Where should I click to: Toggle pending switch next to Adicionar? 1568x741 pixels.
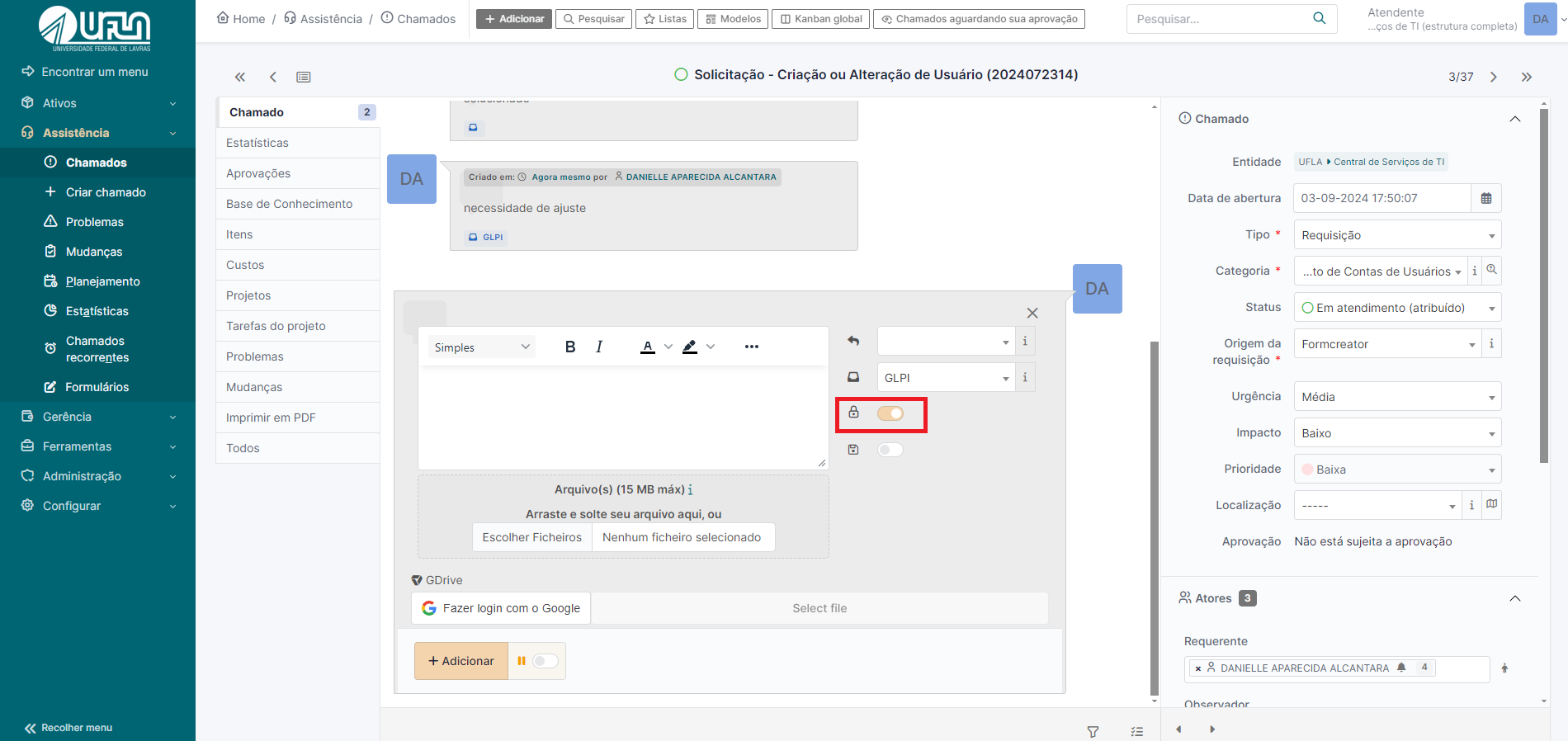point(545,661)
